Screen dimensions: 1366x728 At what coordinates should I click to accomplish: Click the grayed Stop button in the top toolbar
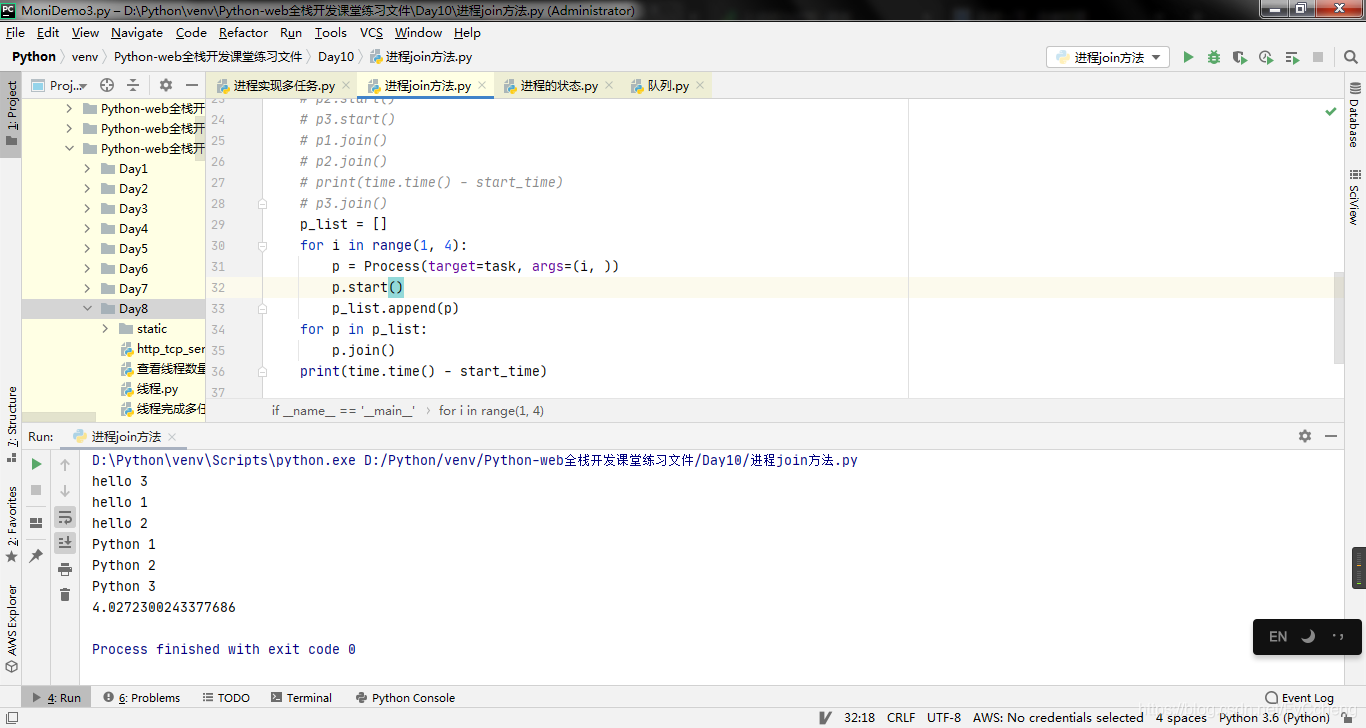pos(1318,57)
